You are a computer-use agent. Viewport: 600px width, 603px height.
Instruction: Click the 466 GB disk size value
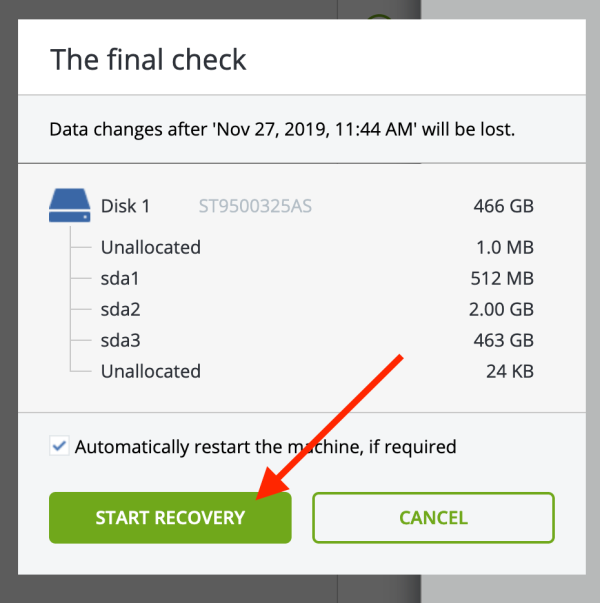(503, 206)
